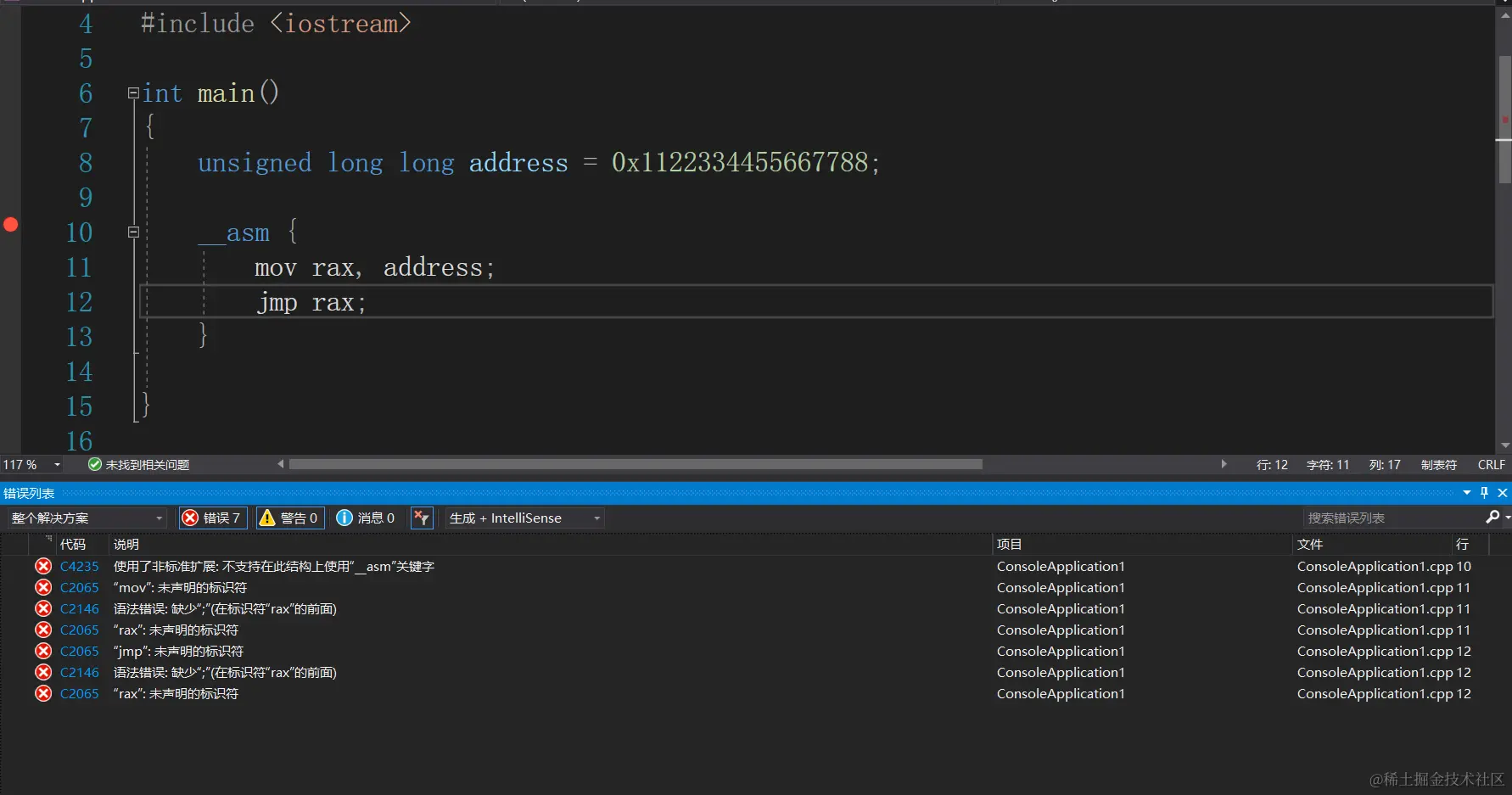Click the jmp rax; code line
This screenshot has height=795, width=1512.
tap(311, 302)
